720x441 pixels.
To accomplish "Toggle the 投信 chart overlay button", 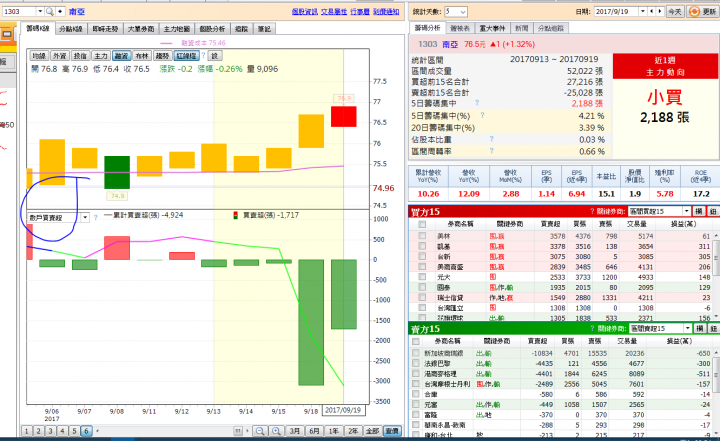I will point(80,56).
